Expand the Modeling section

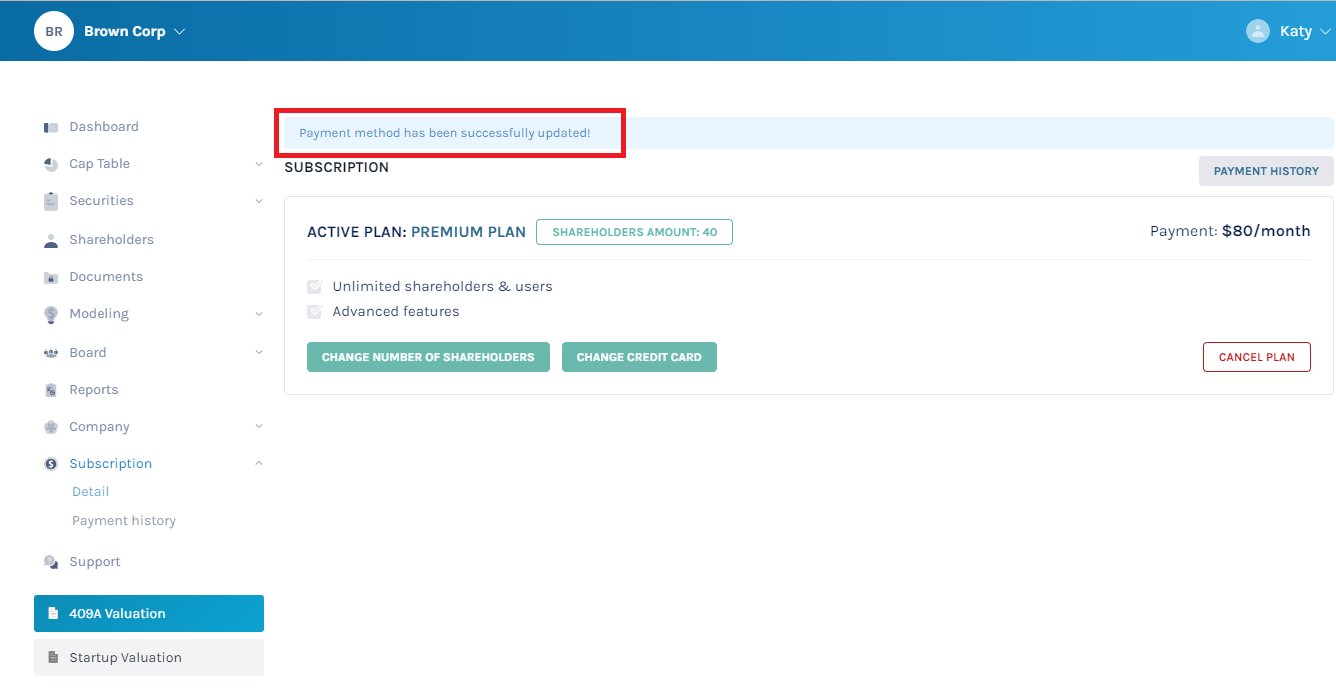pos(259,313)
